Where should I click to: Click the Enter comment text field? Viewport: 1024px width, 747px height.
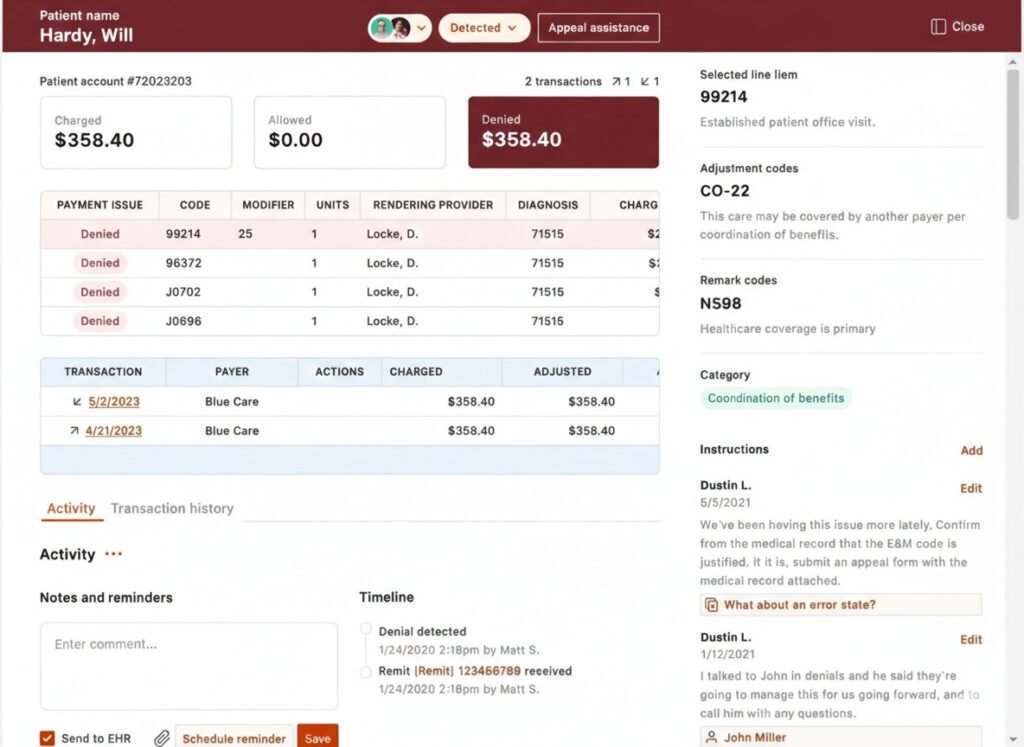188,665
